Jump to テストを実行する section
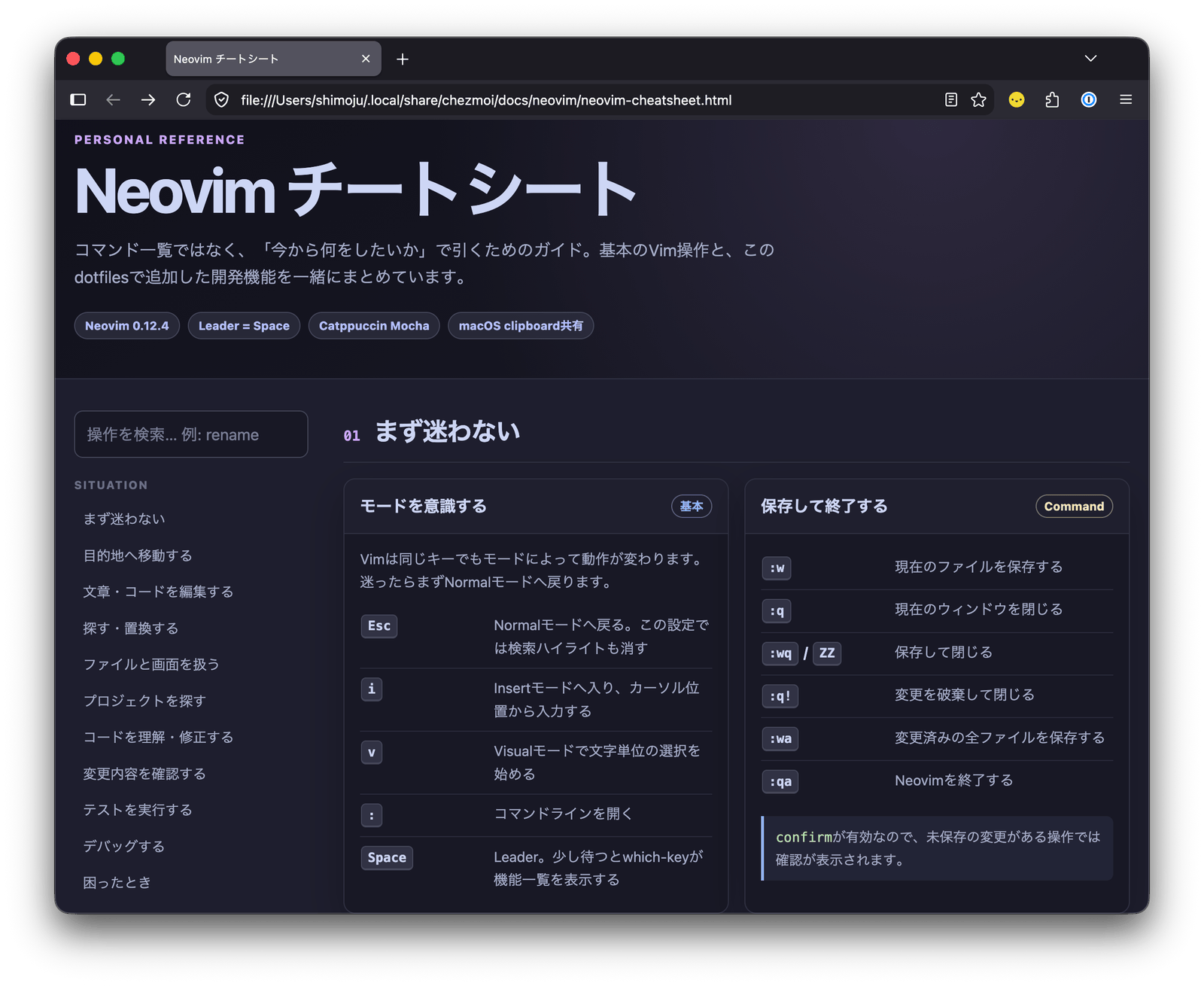 pyautogui.click(x=138, y=810)
